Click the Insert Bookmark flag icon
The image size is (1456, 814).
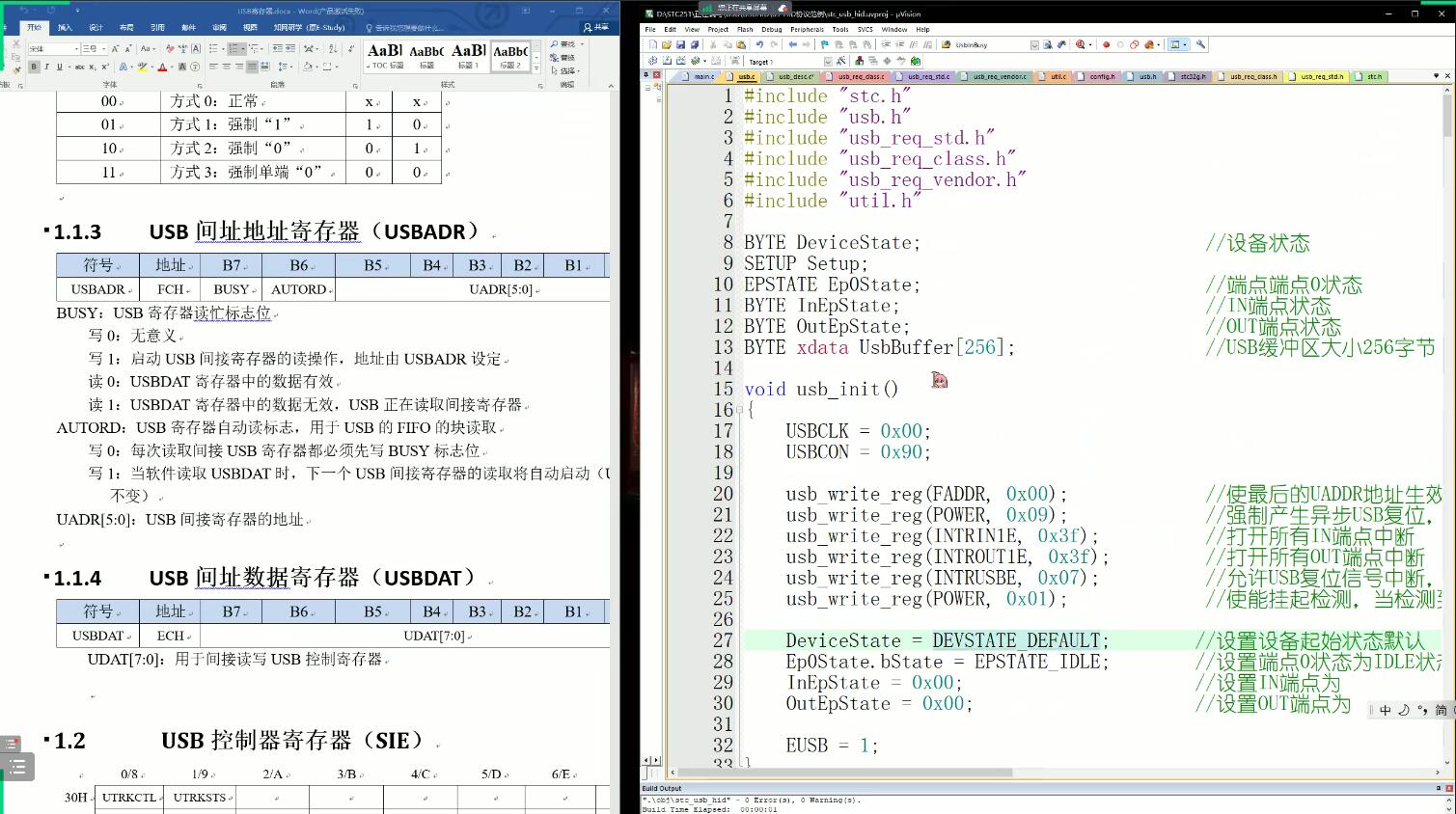pos(824,45)
